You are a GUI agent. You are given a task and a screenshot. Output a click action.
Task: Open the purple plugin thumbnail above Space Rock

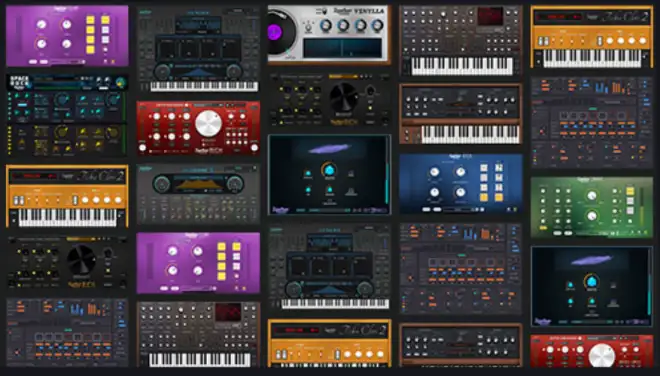[x=67, y=36]
